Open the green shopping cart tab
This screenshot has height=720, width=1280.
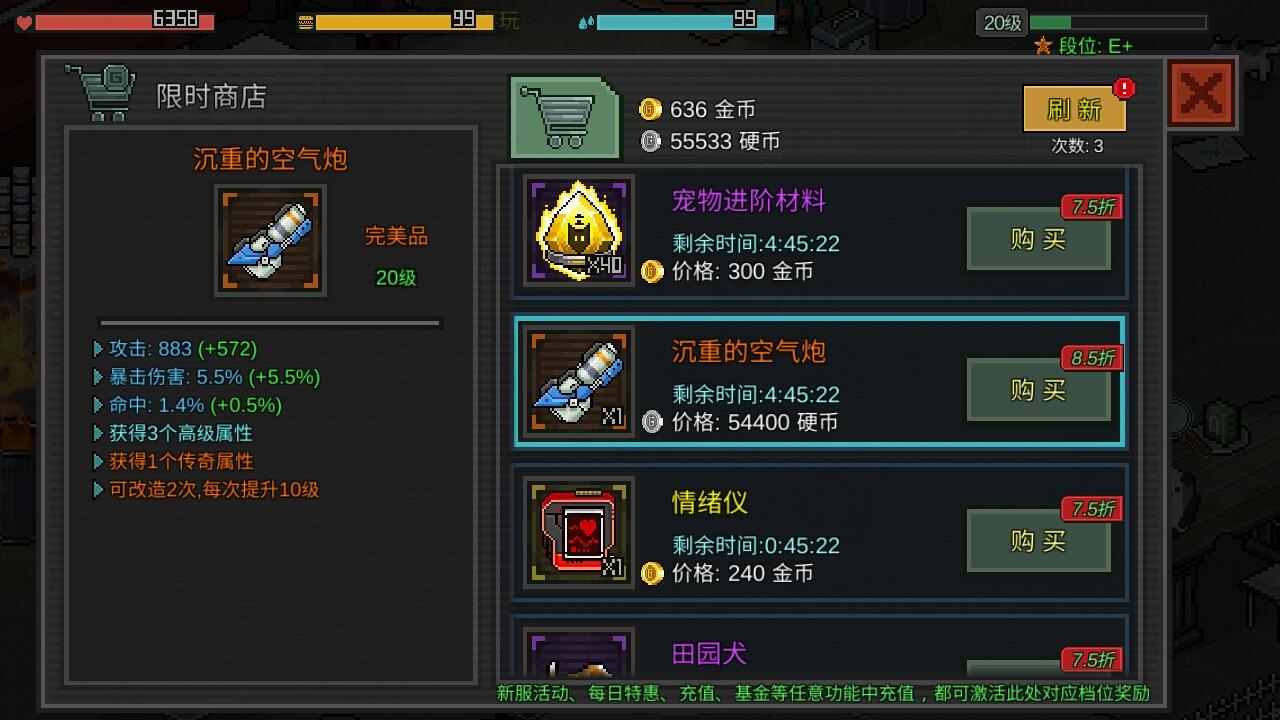[565, 118]
